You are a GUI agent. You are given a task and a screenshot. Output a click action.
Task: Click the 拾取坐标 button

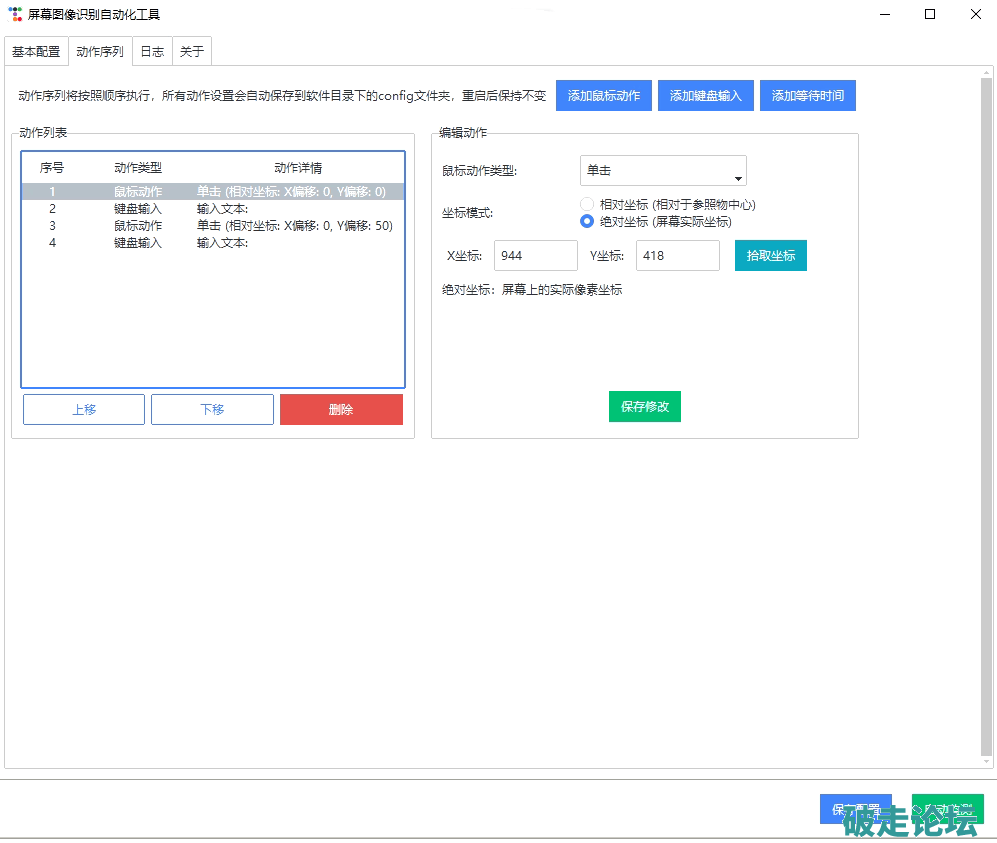point(771,255)
